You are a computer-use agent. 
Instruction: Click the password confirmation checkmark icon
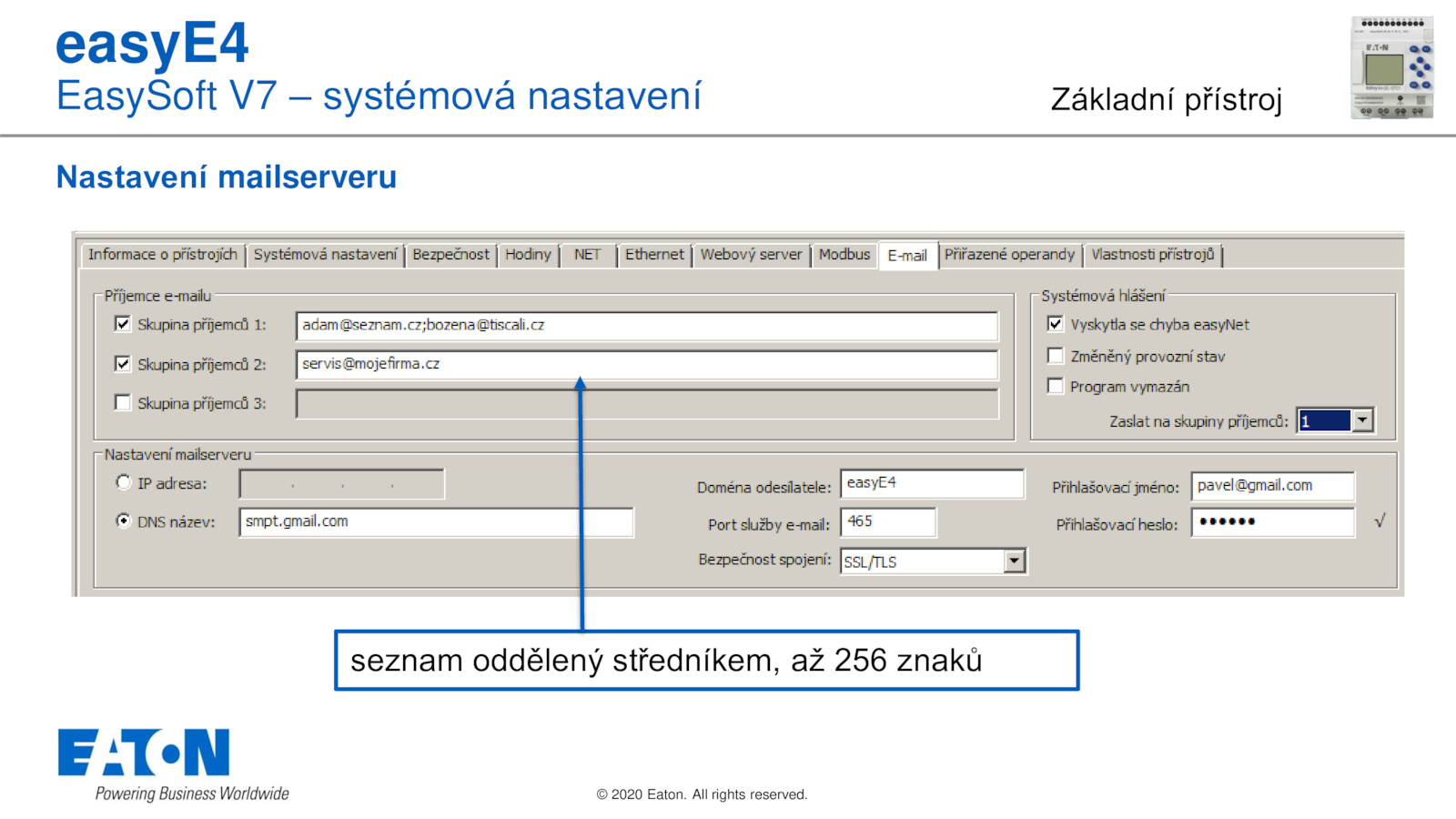(x=1380, y=521)
